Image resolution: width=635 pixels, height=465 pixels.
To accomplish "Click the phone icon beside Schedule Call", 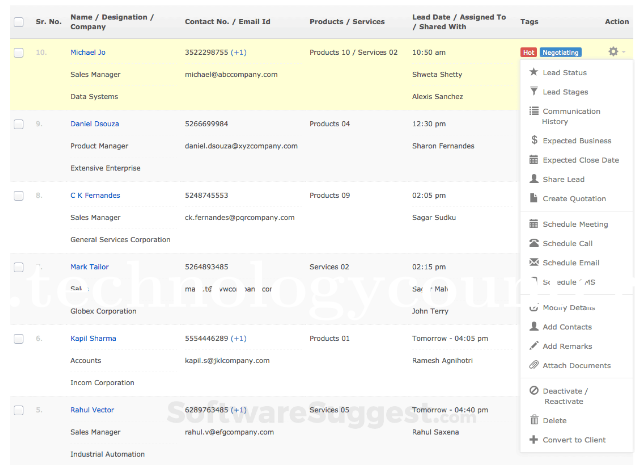I will coord(534,243).
